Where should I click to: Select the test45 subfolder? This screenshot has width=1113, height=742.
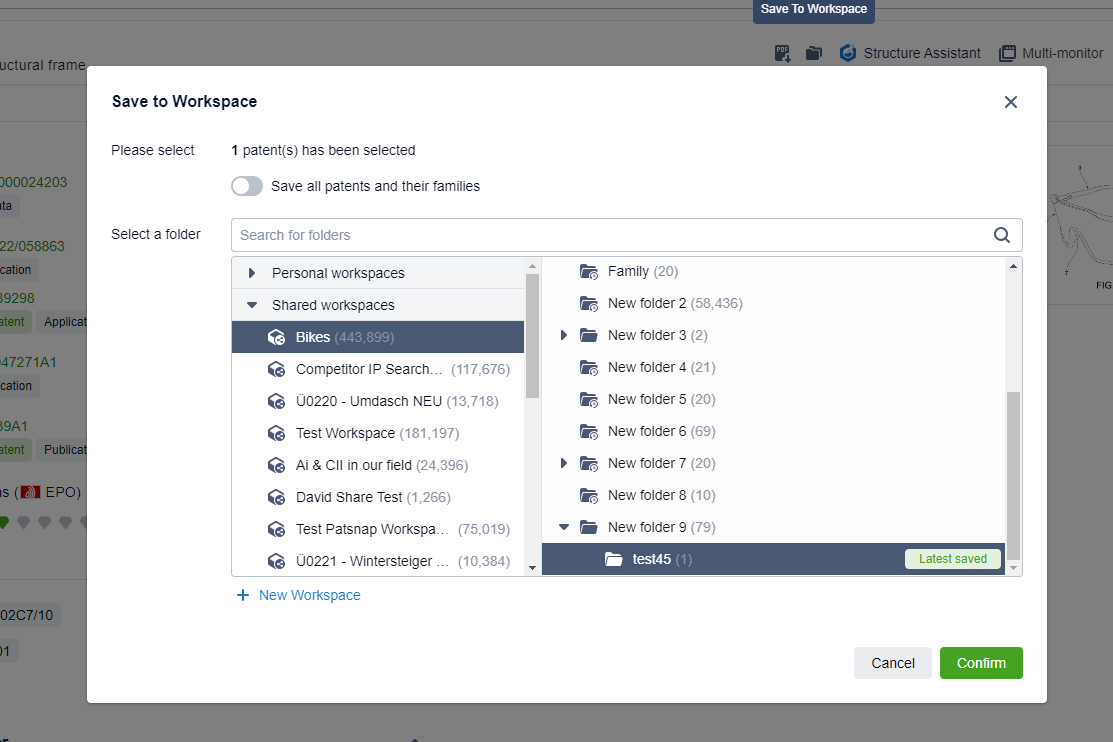coord(651,559)
